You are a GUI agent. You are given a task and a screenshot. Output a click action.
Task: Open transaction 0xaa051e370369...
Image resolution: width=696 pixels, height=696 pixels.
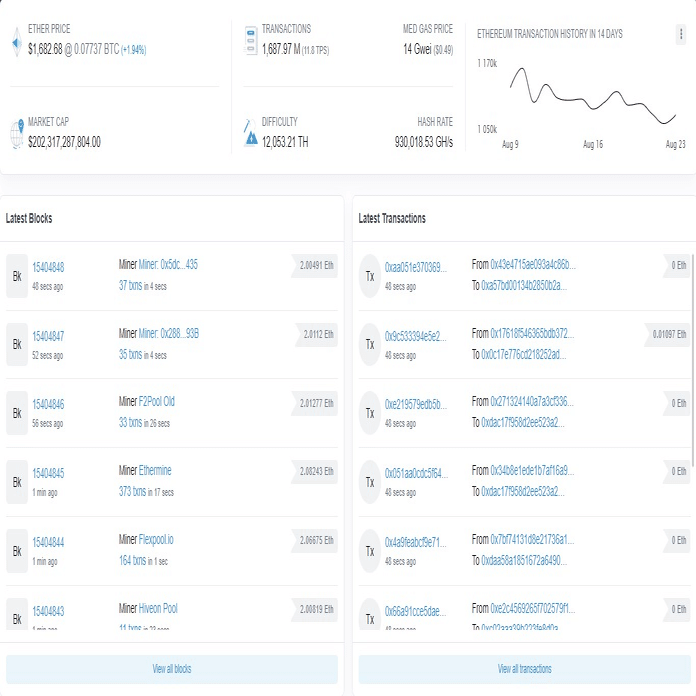click(415, 267)
